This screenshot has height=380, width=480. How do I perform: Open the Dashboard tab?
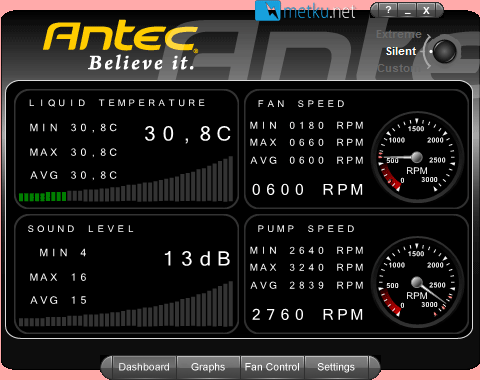point(144,367)
